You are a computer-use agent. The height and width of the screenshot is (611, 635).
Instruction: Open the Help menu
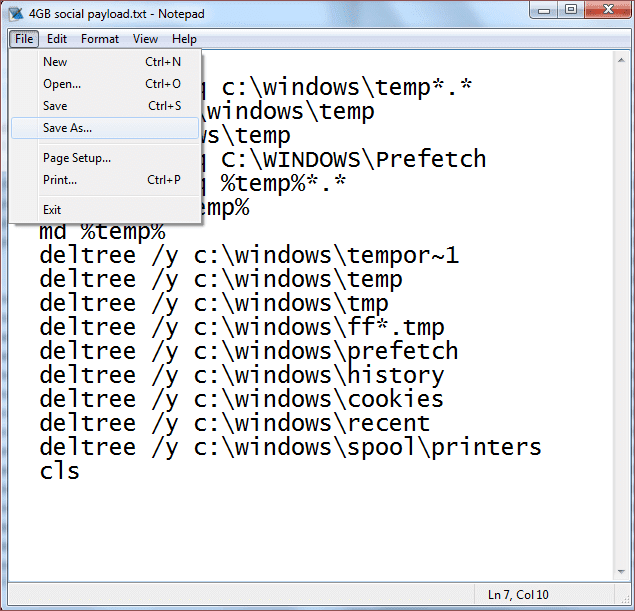[184, 39]
